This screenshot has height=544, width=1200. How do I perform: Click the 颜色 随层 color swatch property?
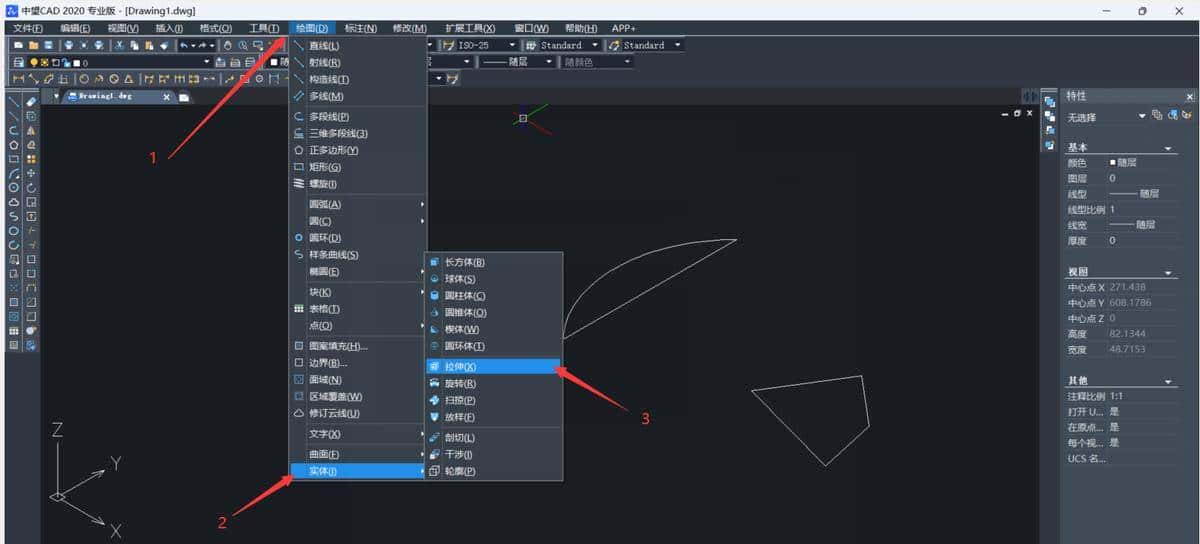(1113, 162)
